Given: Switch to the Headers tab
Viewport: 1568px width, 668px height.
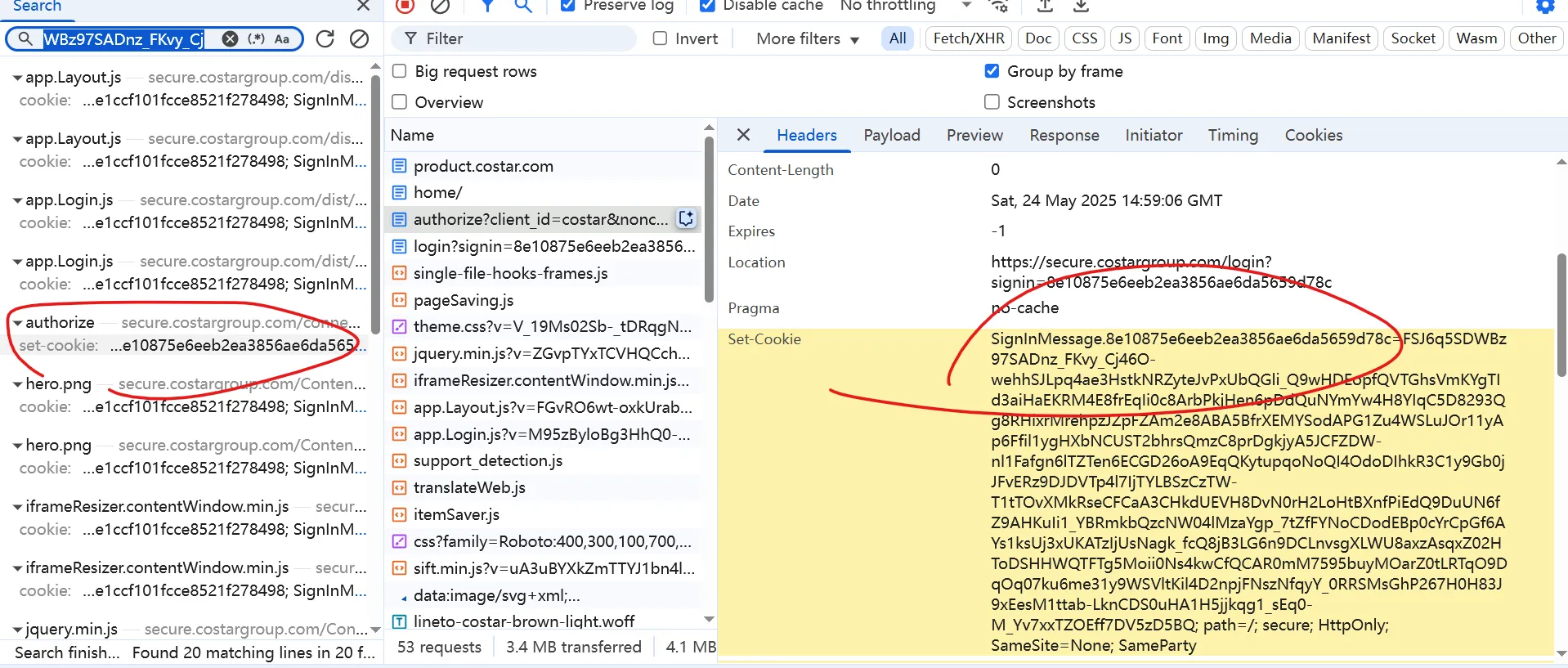Looking at the screenshot, I should click(x=807, y=135).
